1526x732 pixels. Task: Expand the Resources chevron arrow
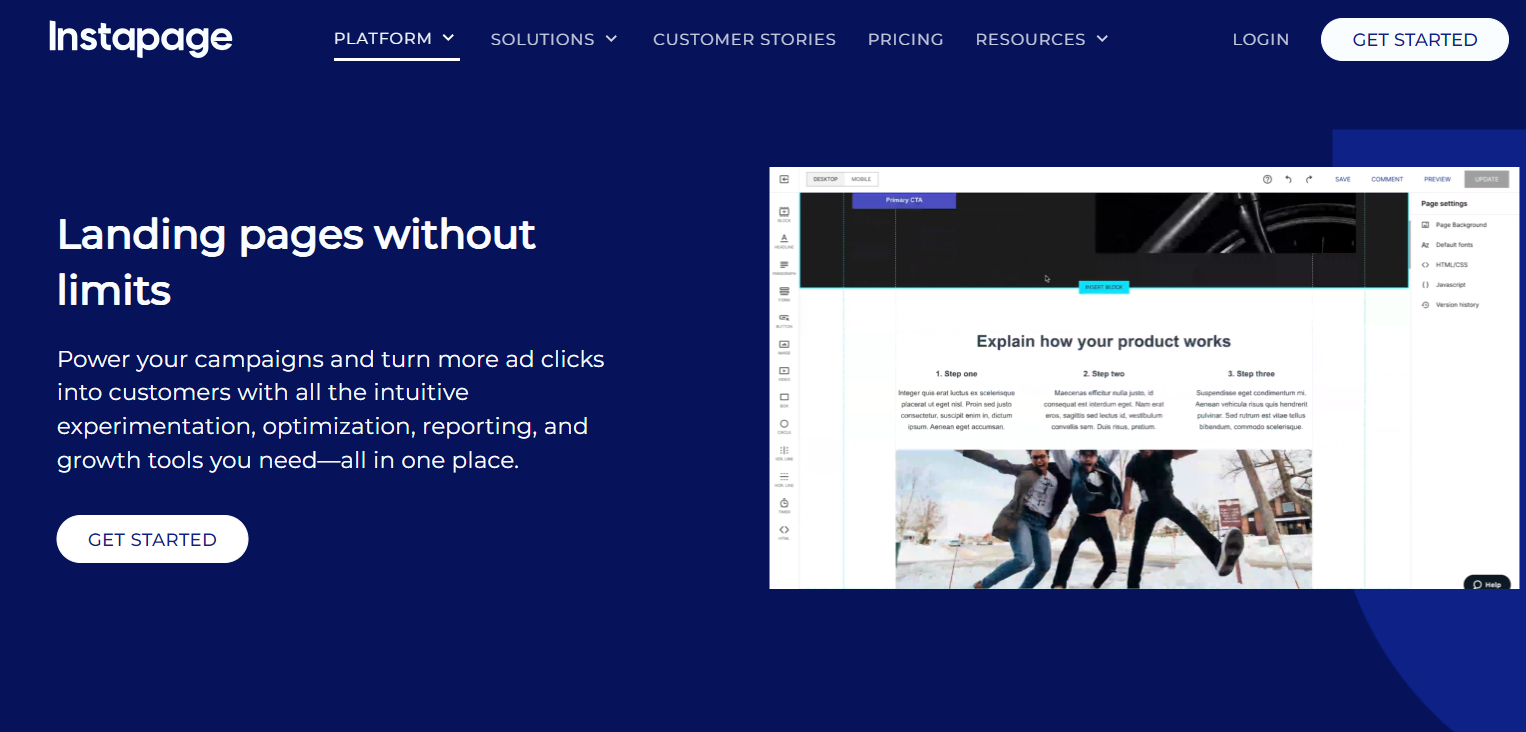pyautogui.click(x=1102, y=39)
